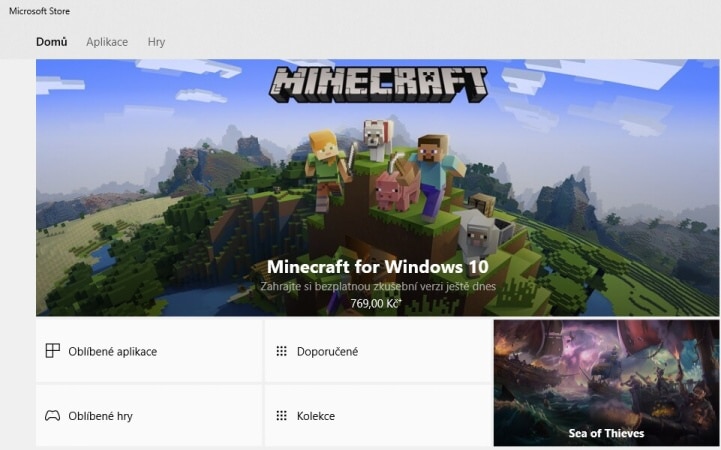Click the Oblíbené aplikace grid icon

[52, 351]
